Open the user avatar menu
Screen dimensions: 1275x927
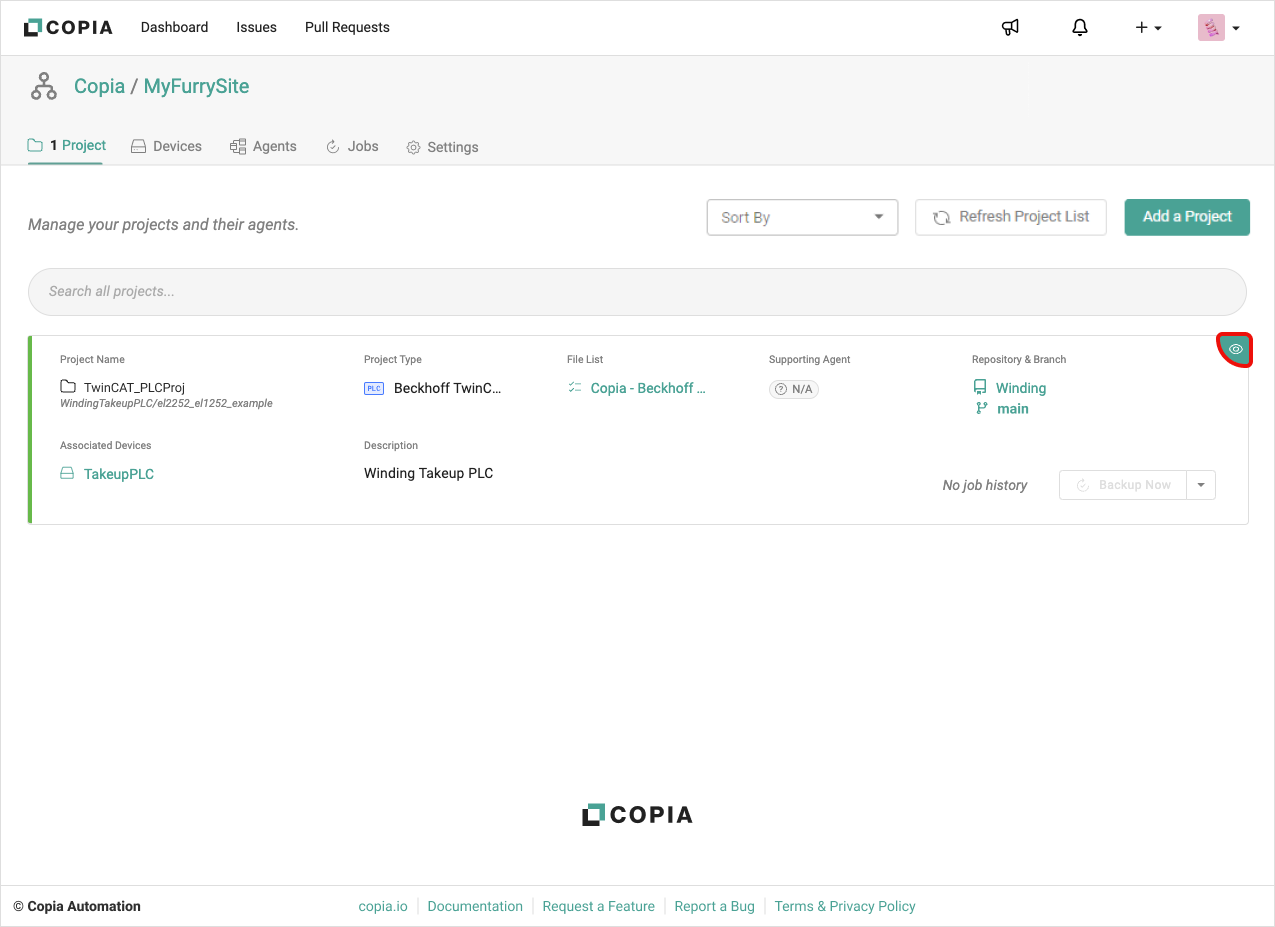[1218, 28]
